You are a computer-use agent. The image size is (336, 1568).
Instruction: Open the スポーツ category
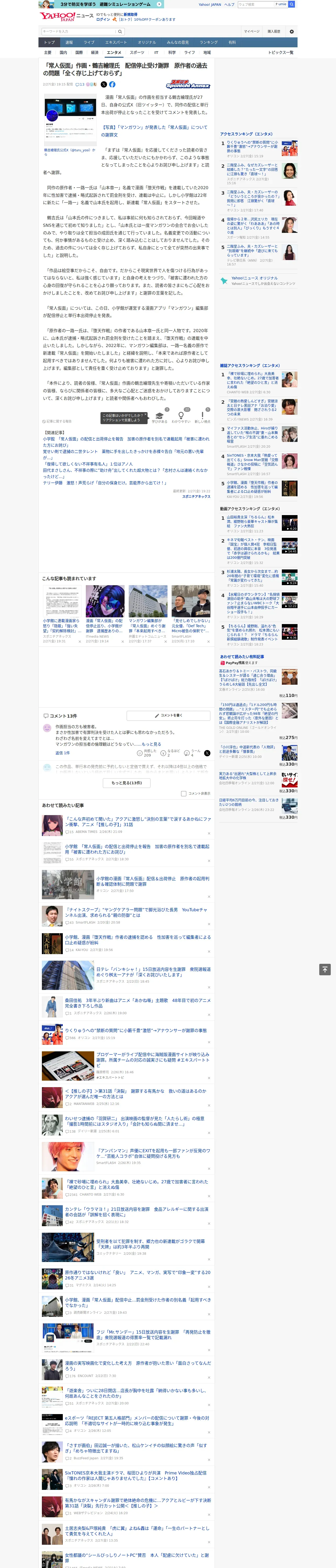coord(137,52)
